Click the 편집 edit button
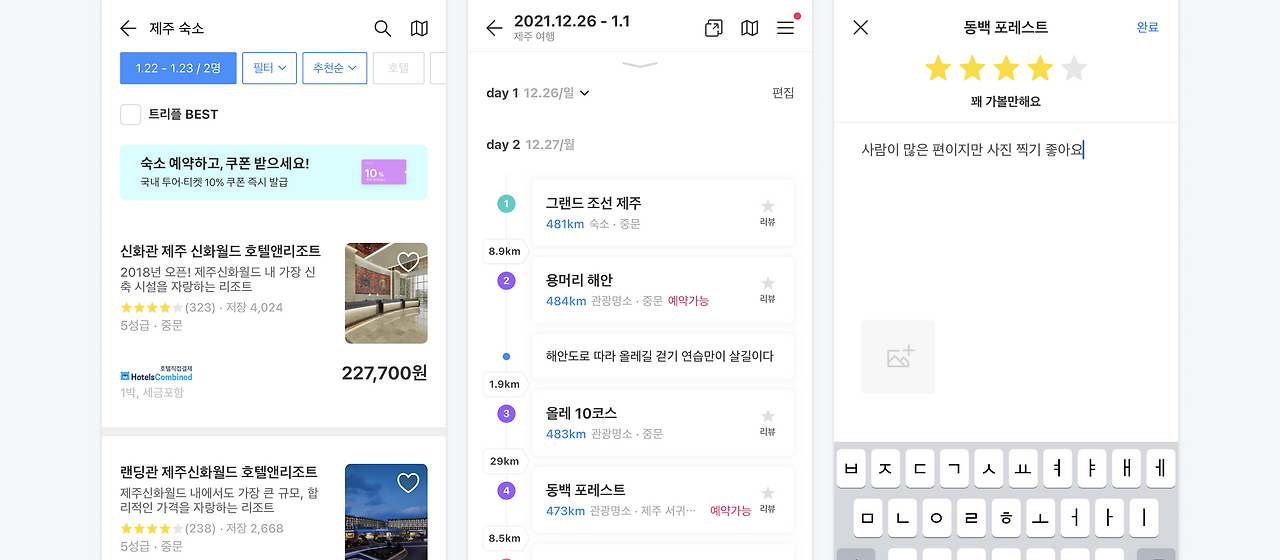The image size is (1280, 560). pyautogui.click(x=783, y=93)
